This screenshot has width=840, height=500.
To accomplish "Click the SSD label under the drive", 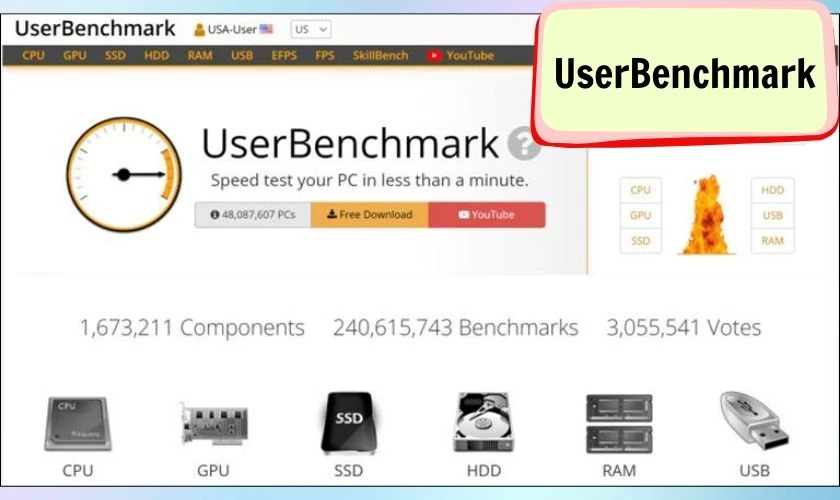I will 349,471.
